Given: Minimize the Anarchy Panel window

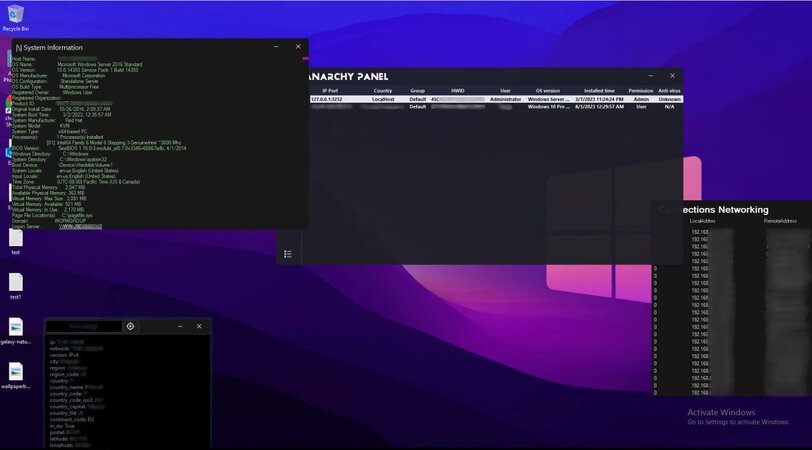Looking at the screenshot, I should tap(651, 76).
